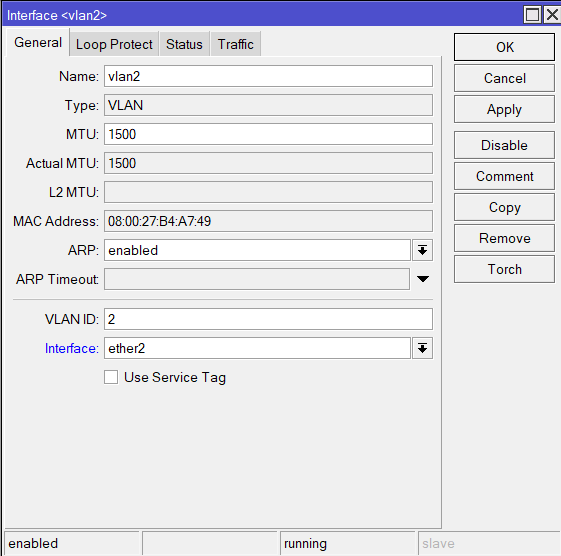Open the Status tab
Screen dimensions: 561x556
[x=184, y=44]
